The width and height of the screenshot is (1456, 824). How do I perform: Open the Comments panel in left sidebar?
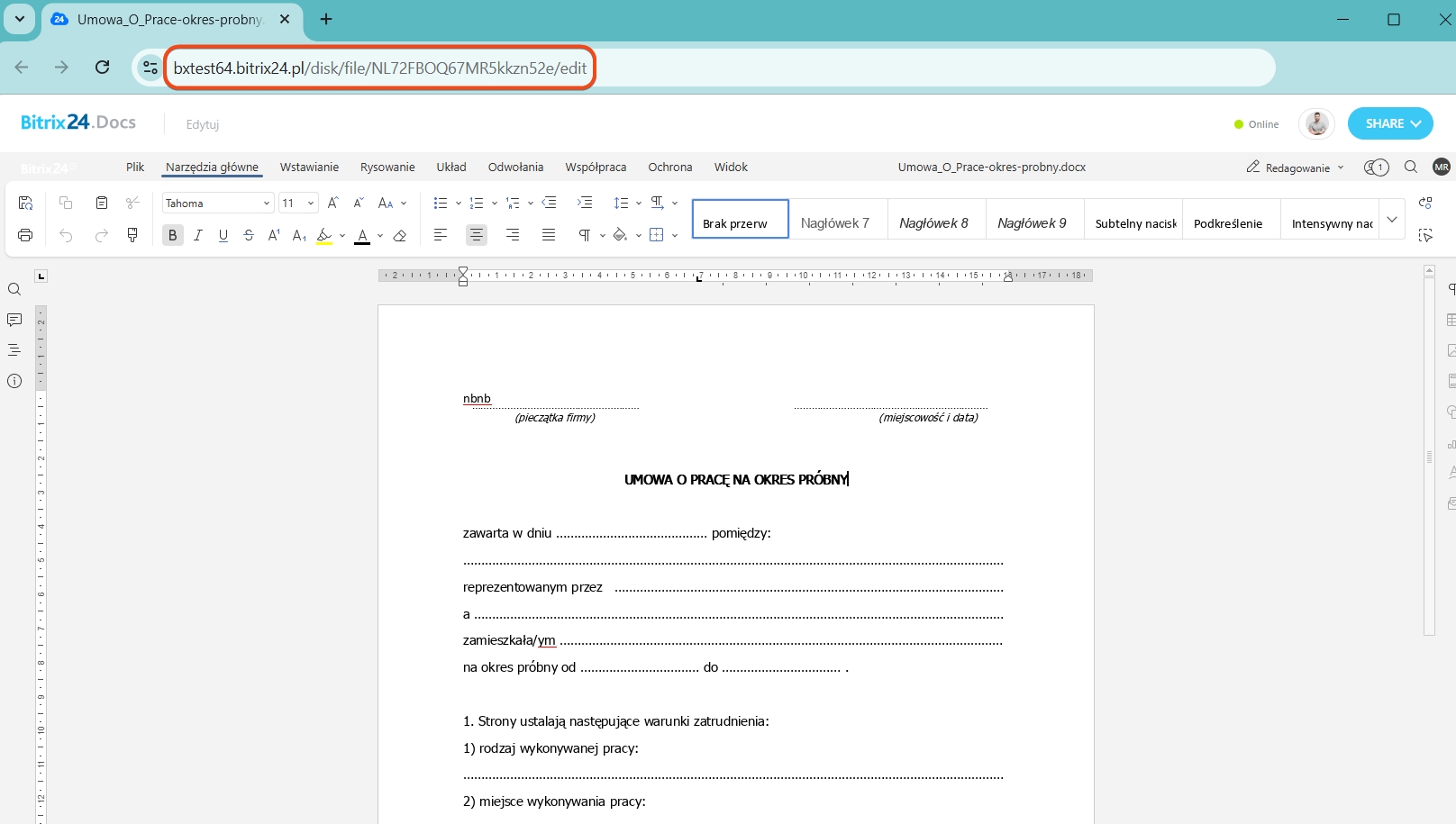pos(14,320)
